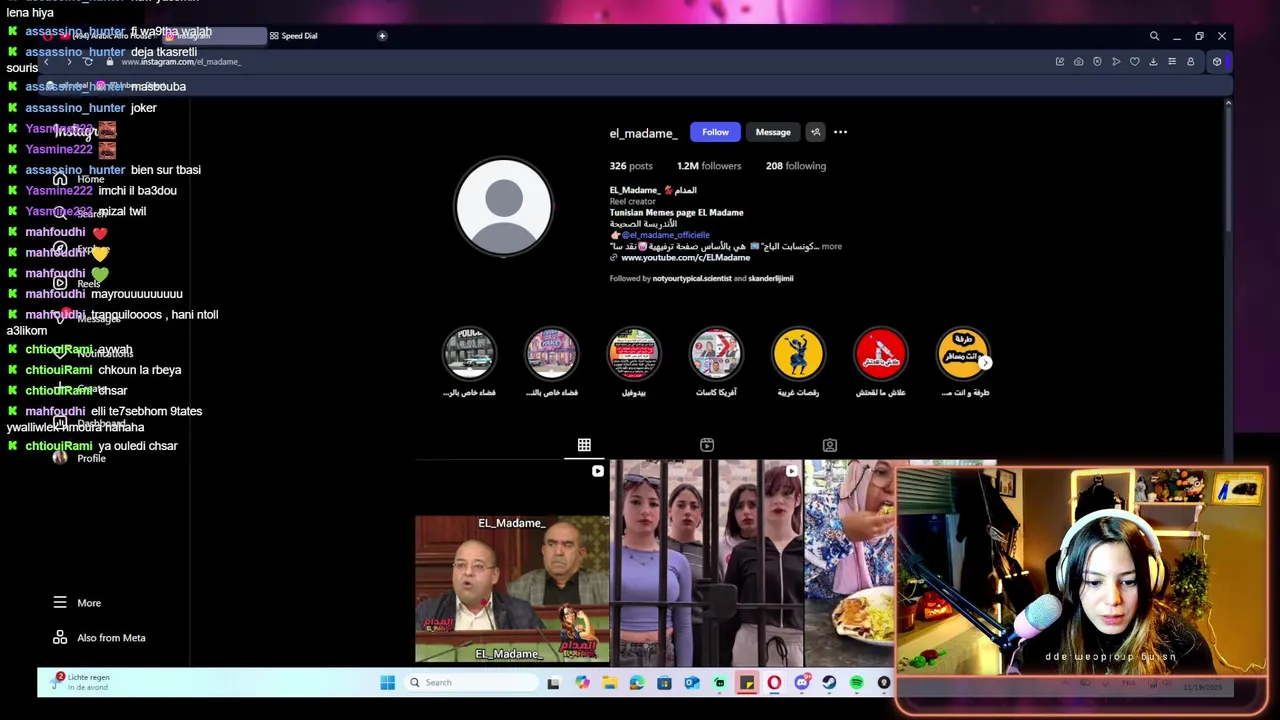The height and width of the screenshot is (720, 1280).
Task: Open the بيدويل story highlight
Action: (634, 354)
